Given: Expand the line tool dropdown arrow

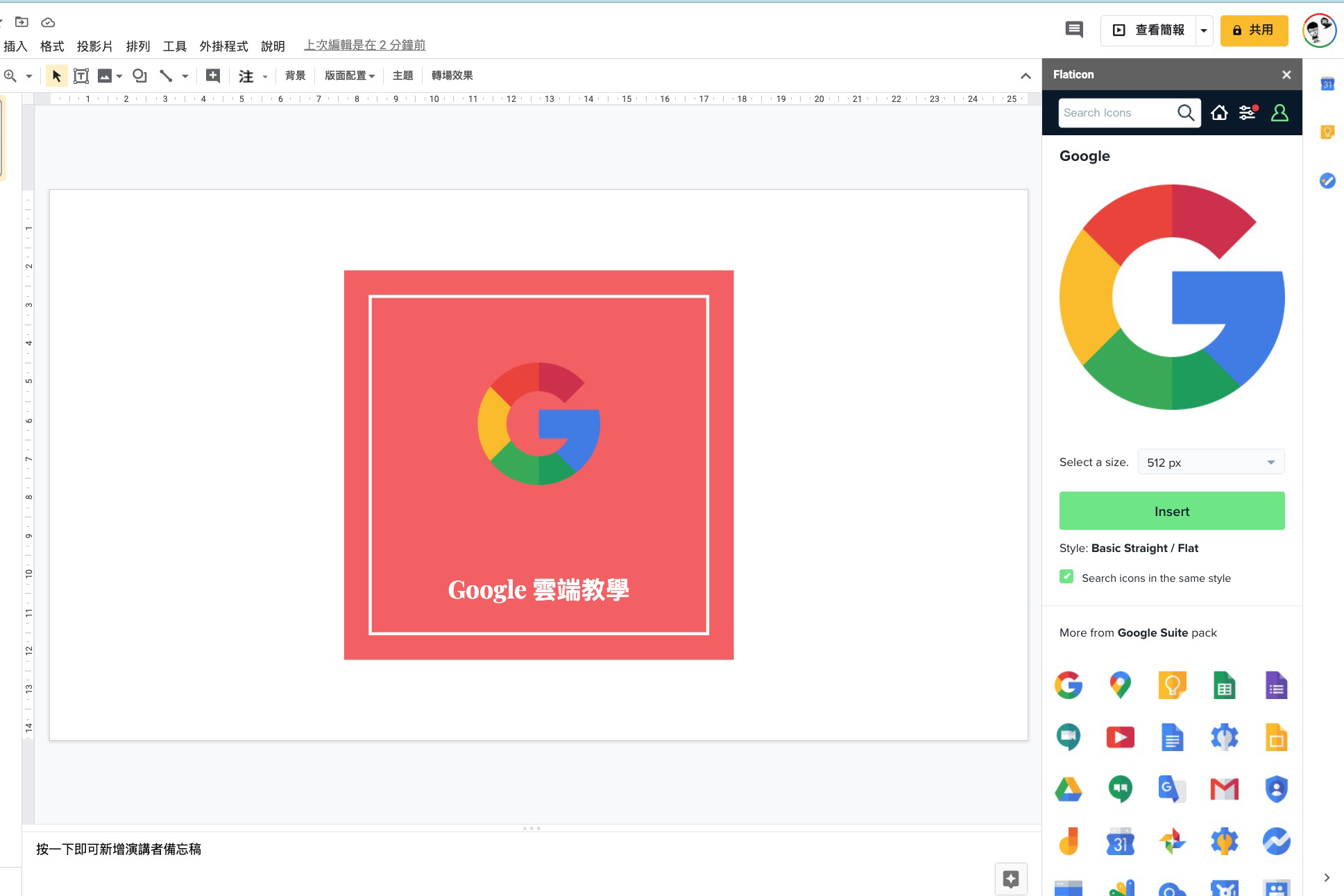Looking at the screenshot, I should [x=184, y=76].
